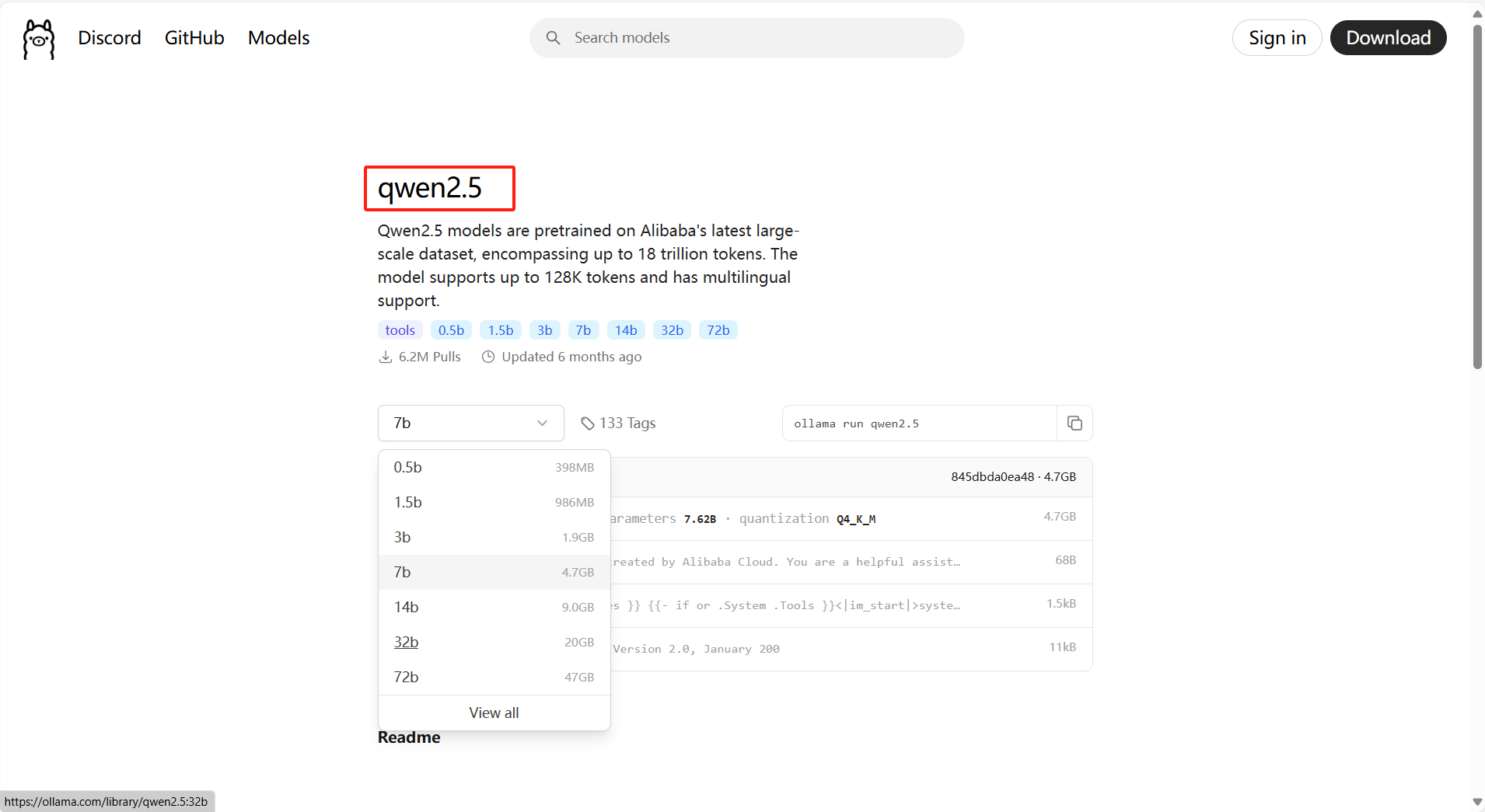Click the clock icon beside Updated
The height and width of the screenshot is (812, 1485).
[x=488, y=357]
